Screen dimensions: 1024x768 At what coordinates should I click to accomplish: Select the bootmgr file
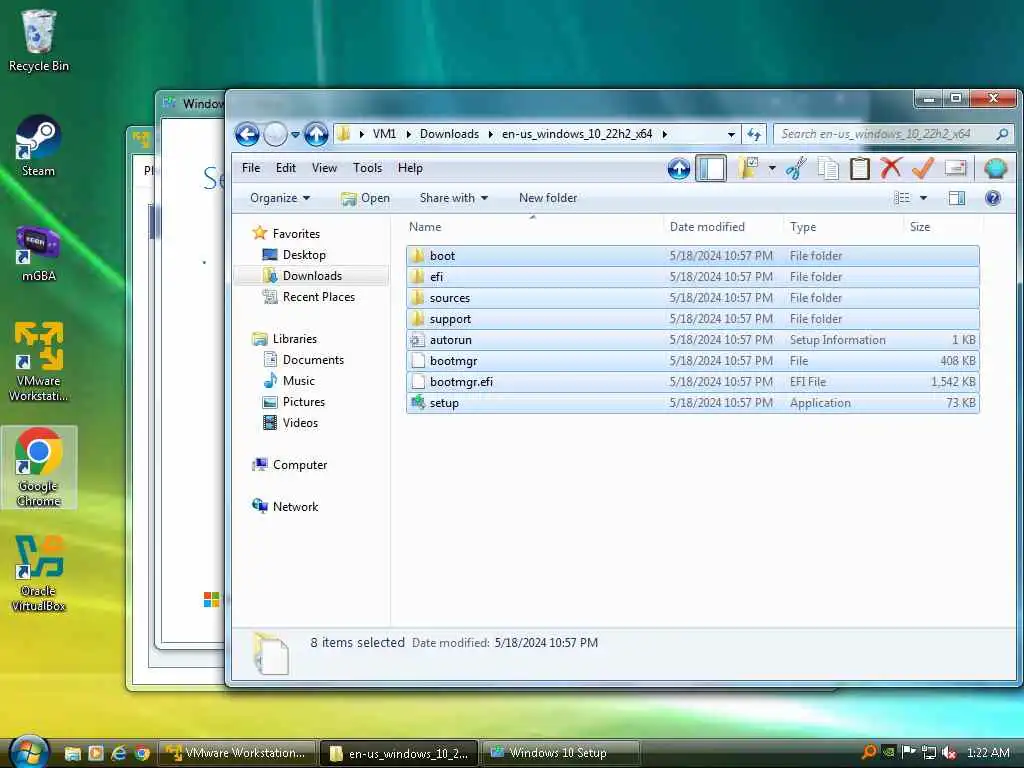(692, 360)
